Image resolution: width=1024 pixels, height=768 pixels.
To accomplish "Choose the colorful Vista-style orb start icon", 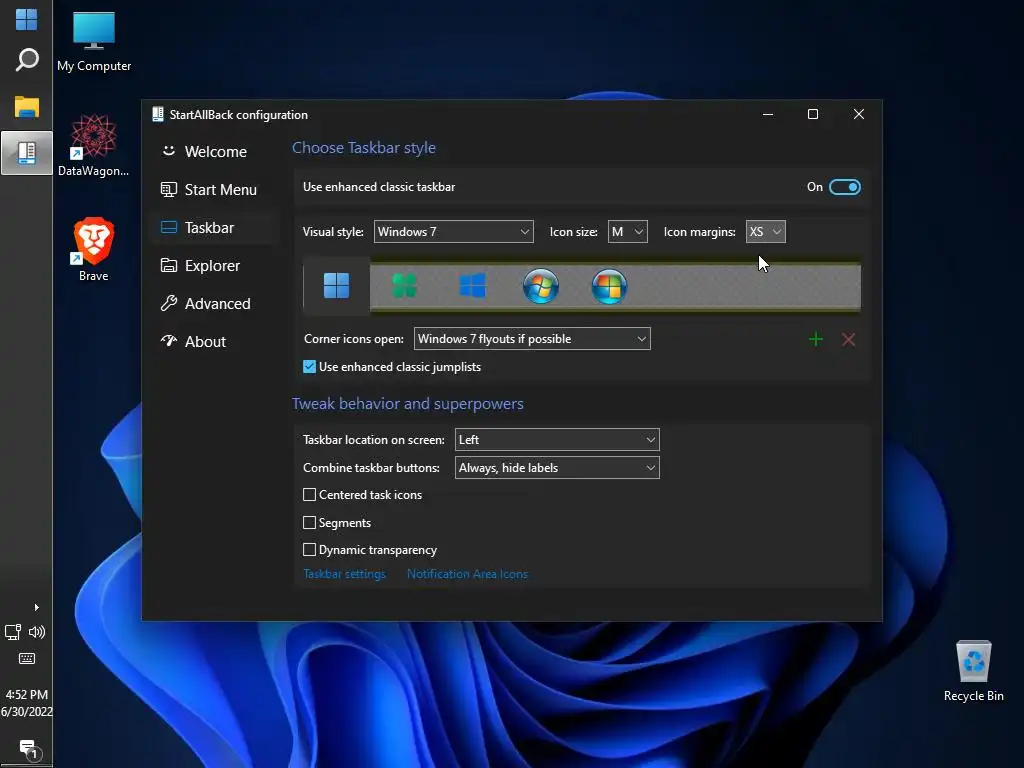I will click(x=609, y=285).
